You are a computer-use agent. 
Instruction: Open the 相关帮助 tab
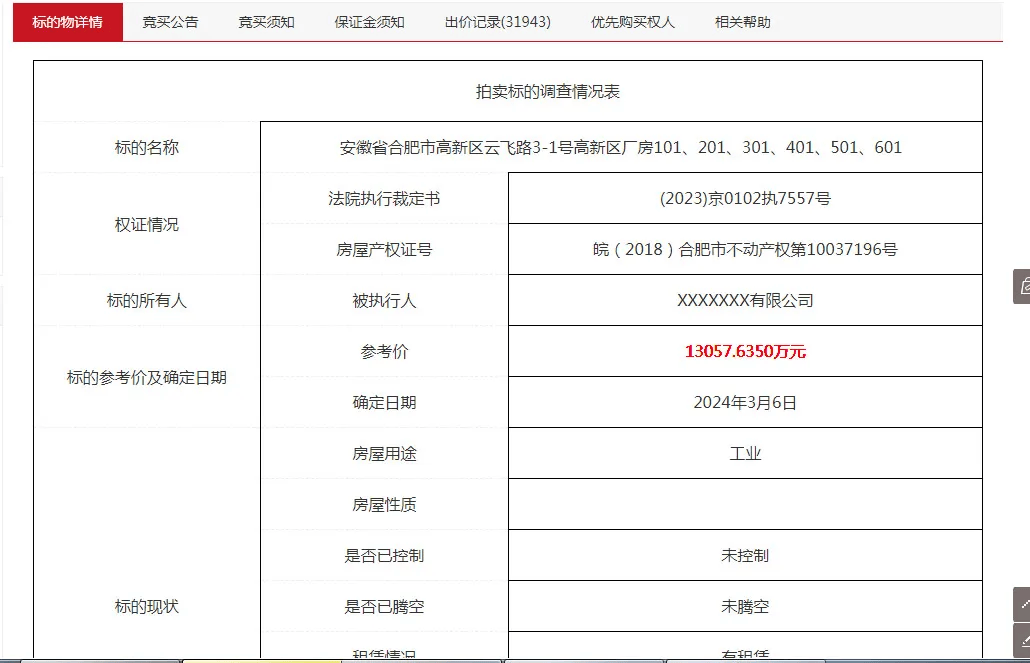[x=742, y=22]
